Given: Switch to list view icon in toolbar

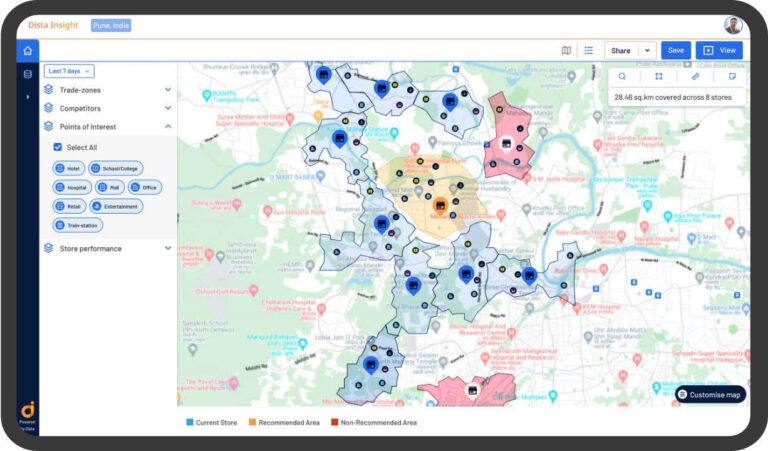Looking at the screenshot, I should [589, 50].
